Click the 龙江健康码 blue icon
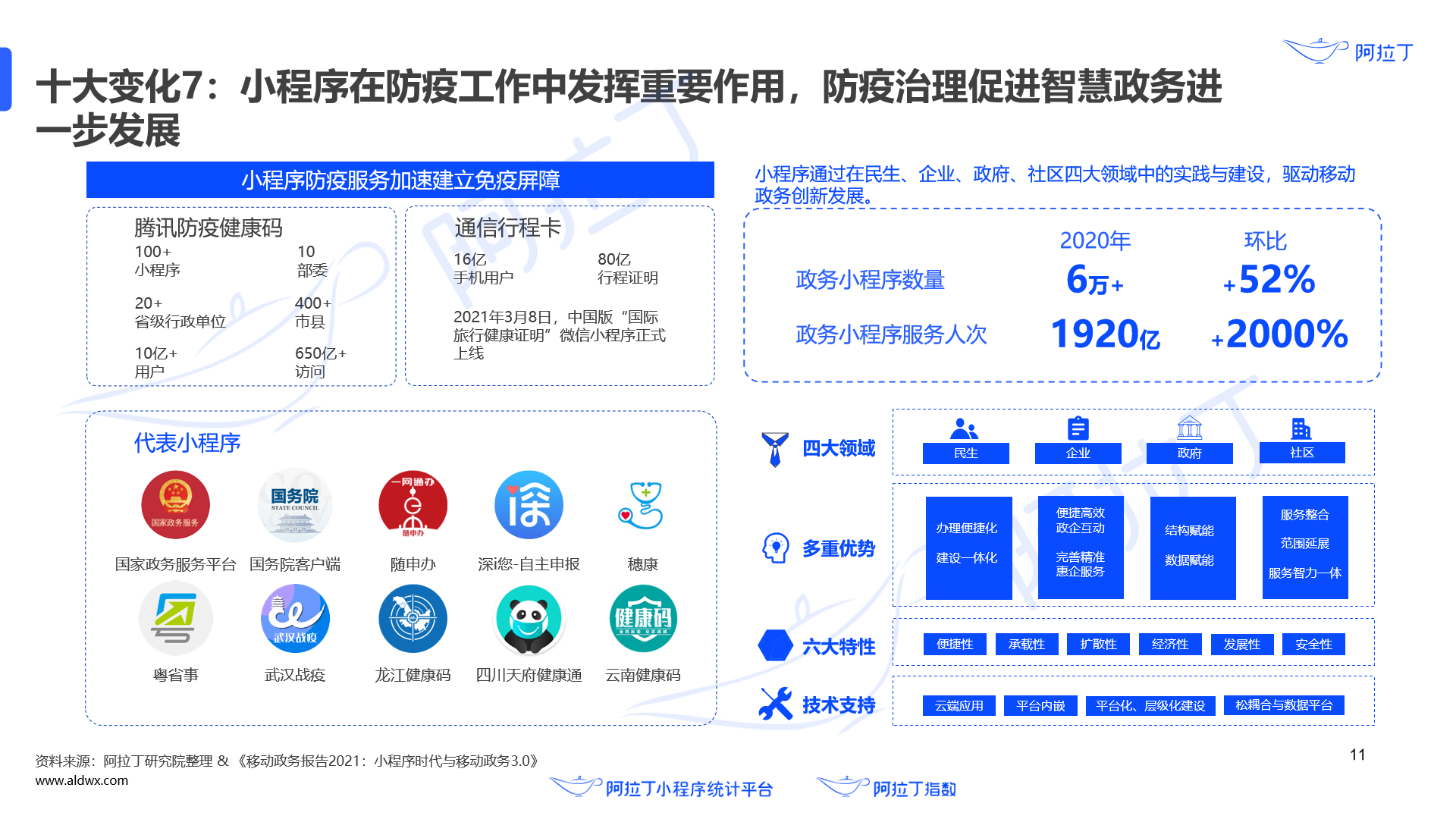Image resolution: width=1456 pixels, height=819 pixels. coord(413,619)
